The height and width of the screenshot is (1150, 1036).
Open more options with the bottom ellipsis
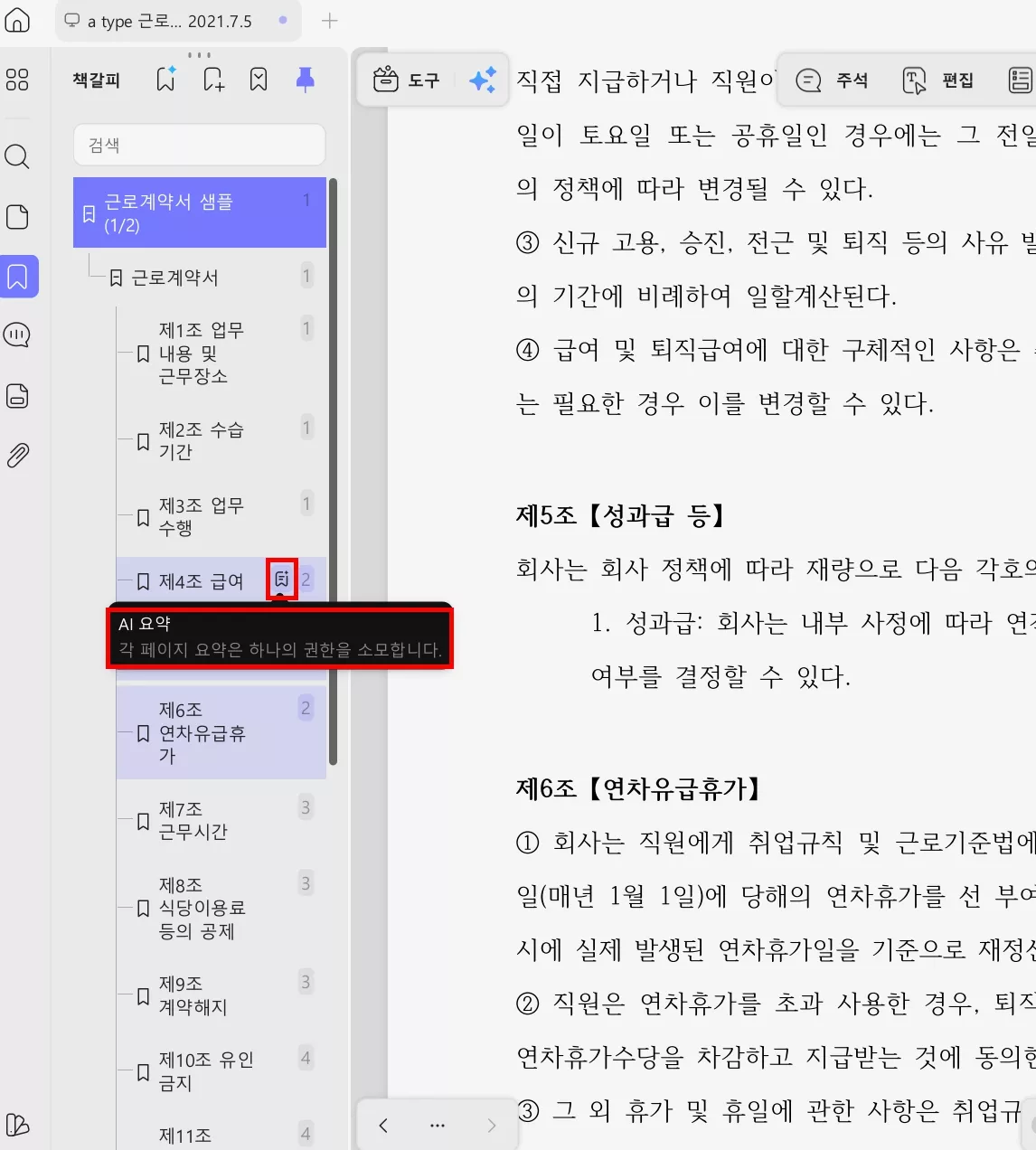[x=437, y=1125]
